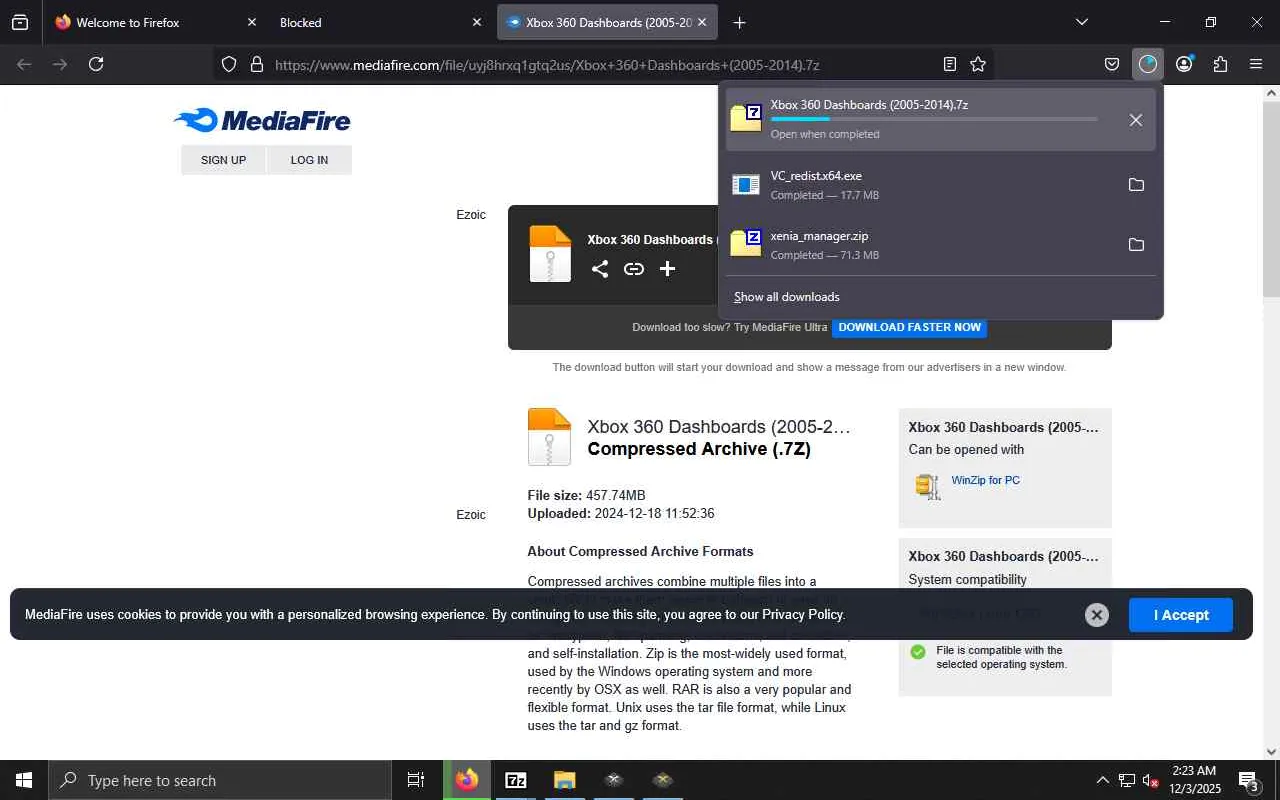Open the Firefox account icon
1280x800 pixels.
click(x=1184, y=64)
